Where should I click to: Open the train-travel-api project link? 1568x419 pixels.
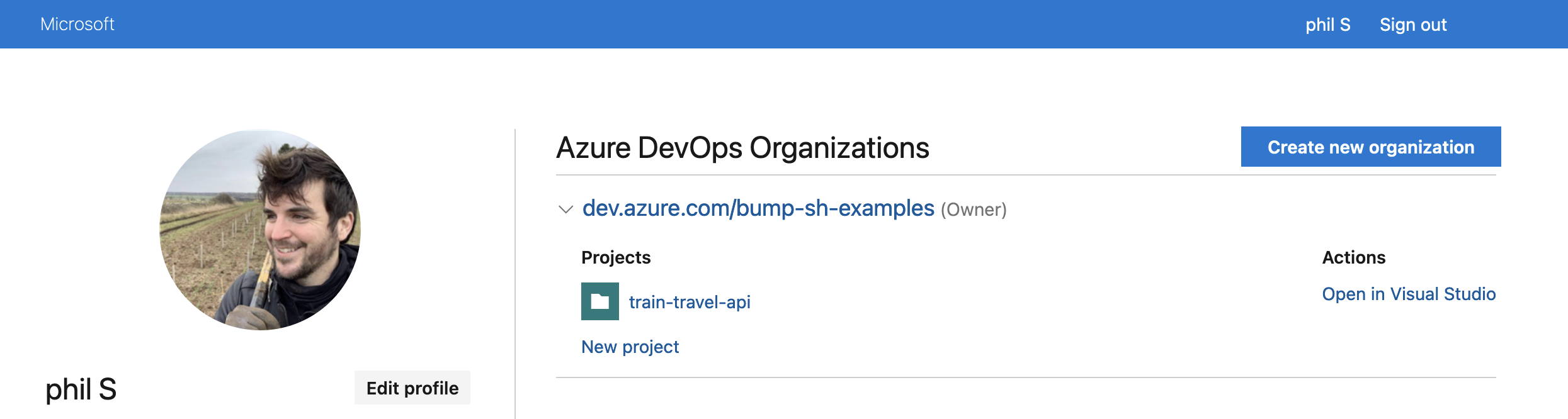(689, 302)
